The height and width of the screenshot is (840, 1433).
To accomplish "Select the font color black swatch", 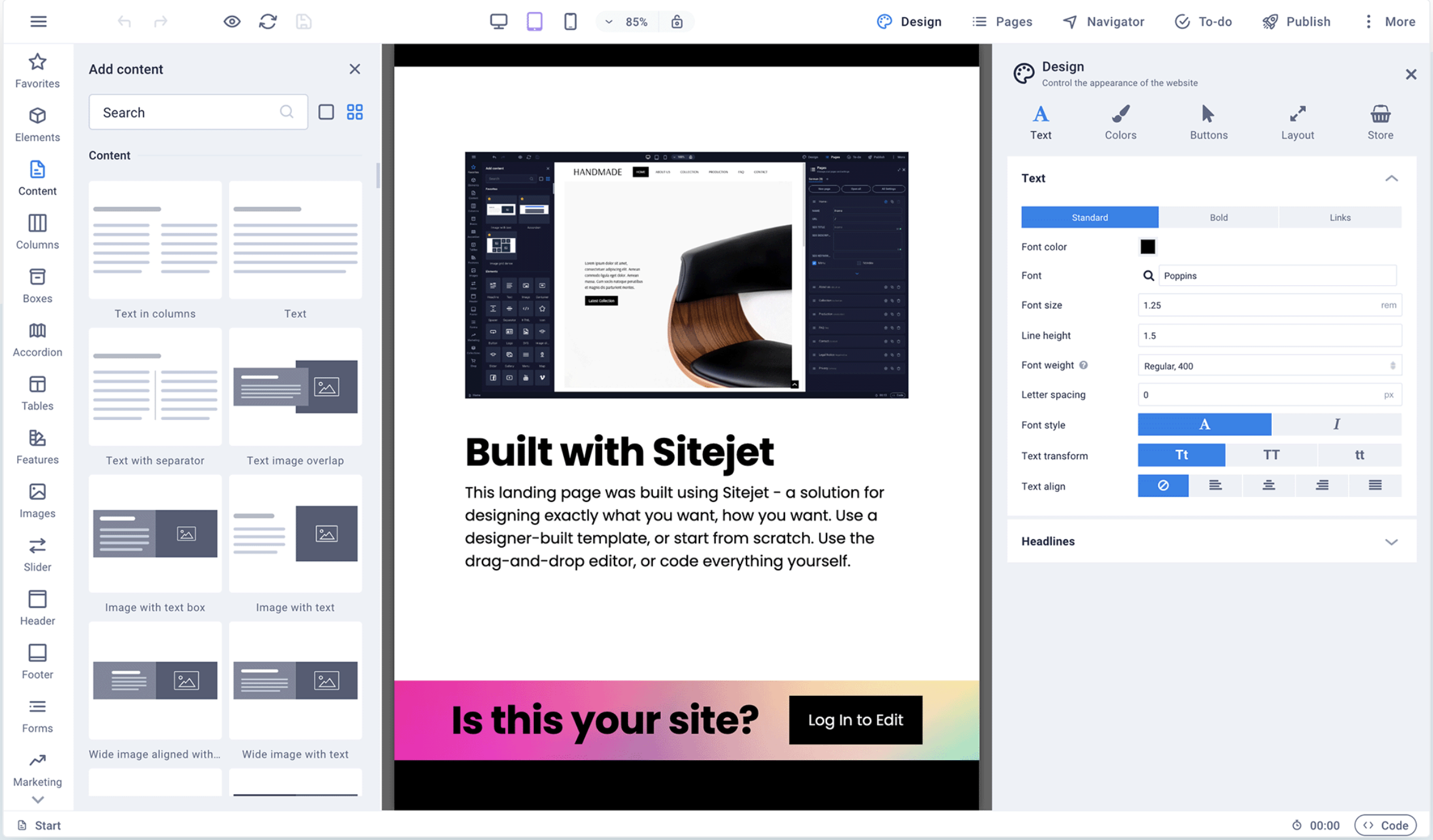I will pos(1147,246).
